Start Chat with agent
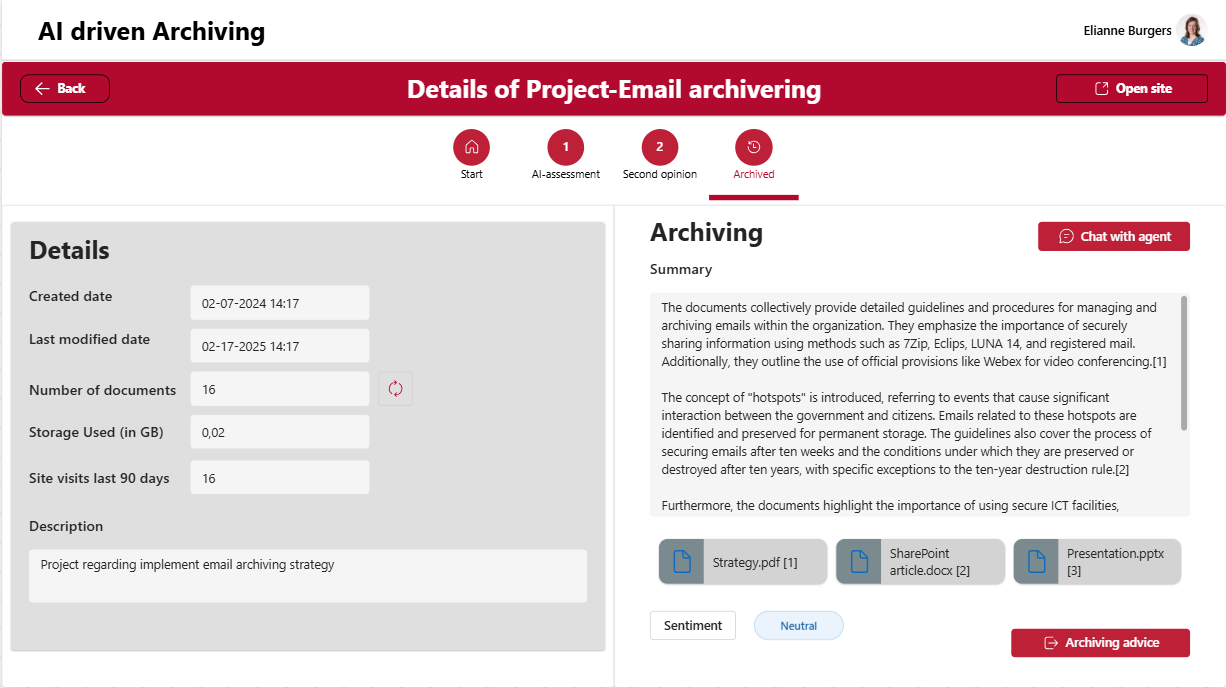1226x688 pixels. coord(1114,236)
